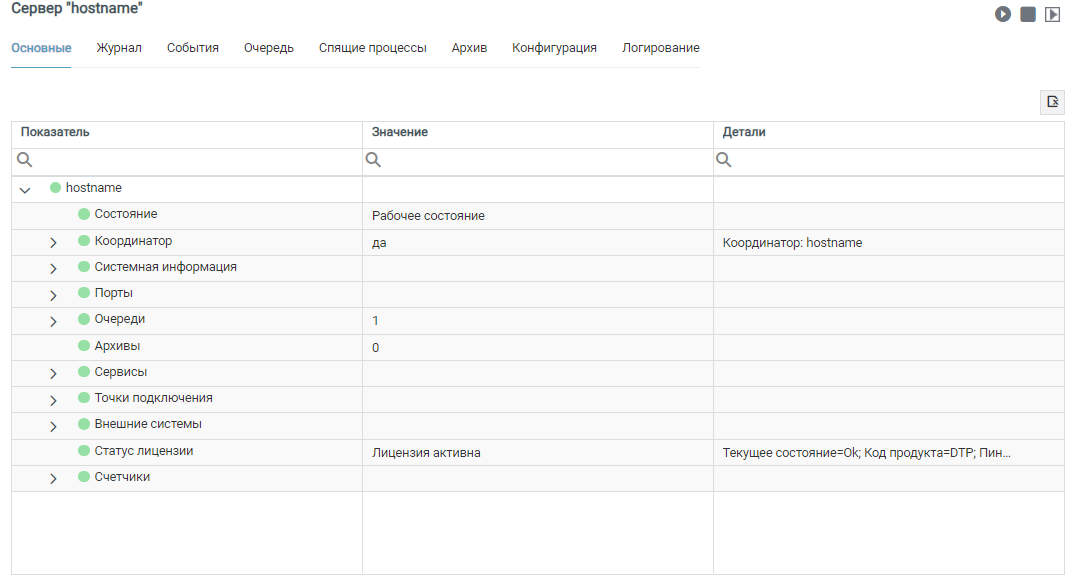This screenshot has height=581, width=1075.
Task: Click the export table icon button
Action: 1052,102
